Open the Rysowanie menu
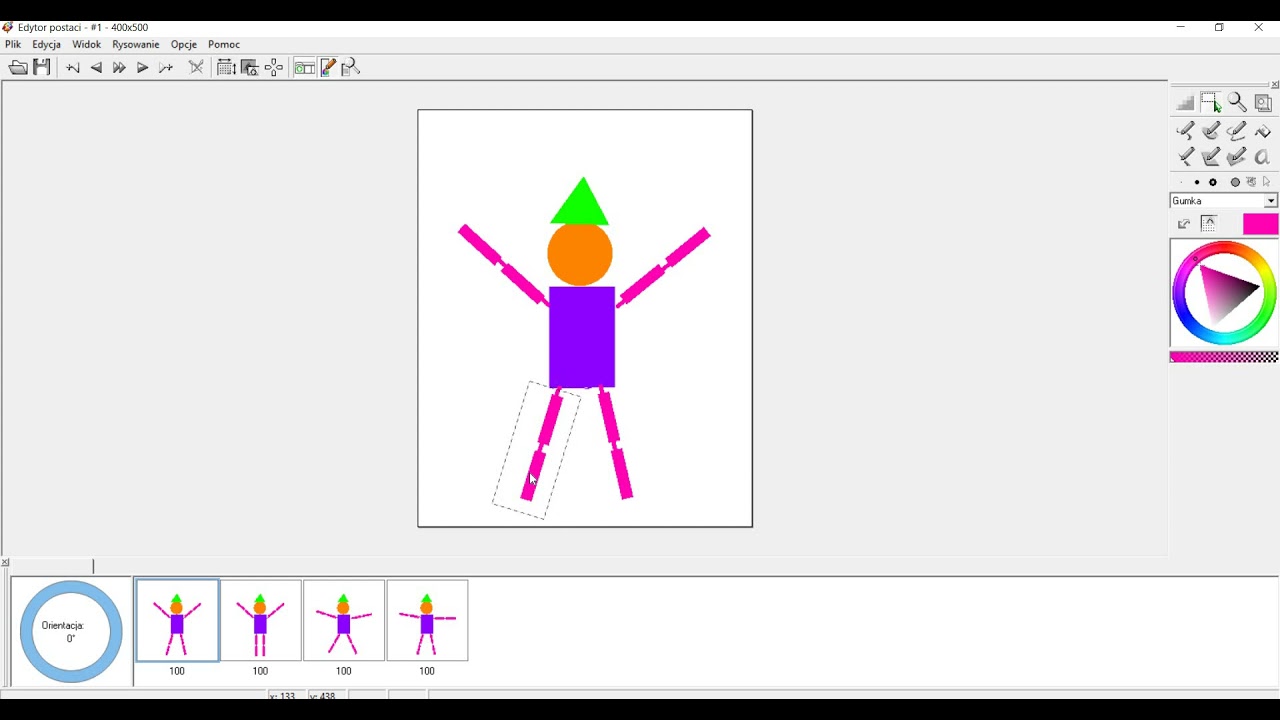 136,45
